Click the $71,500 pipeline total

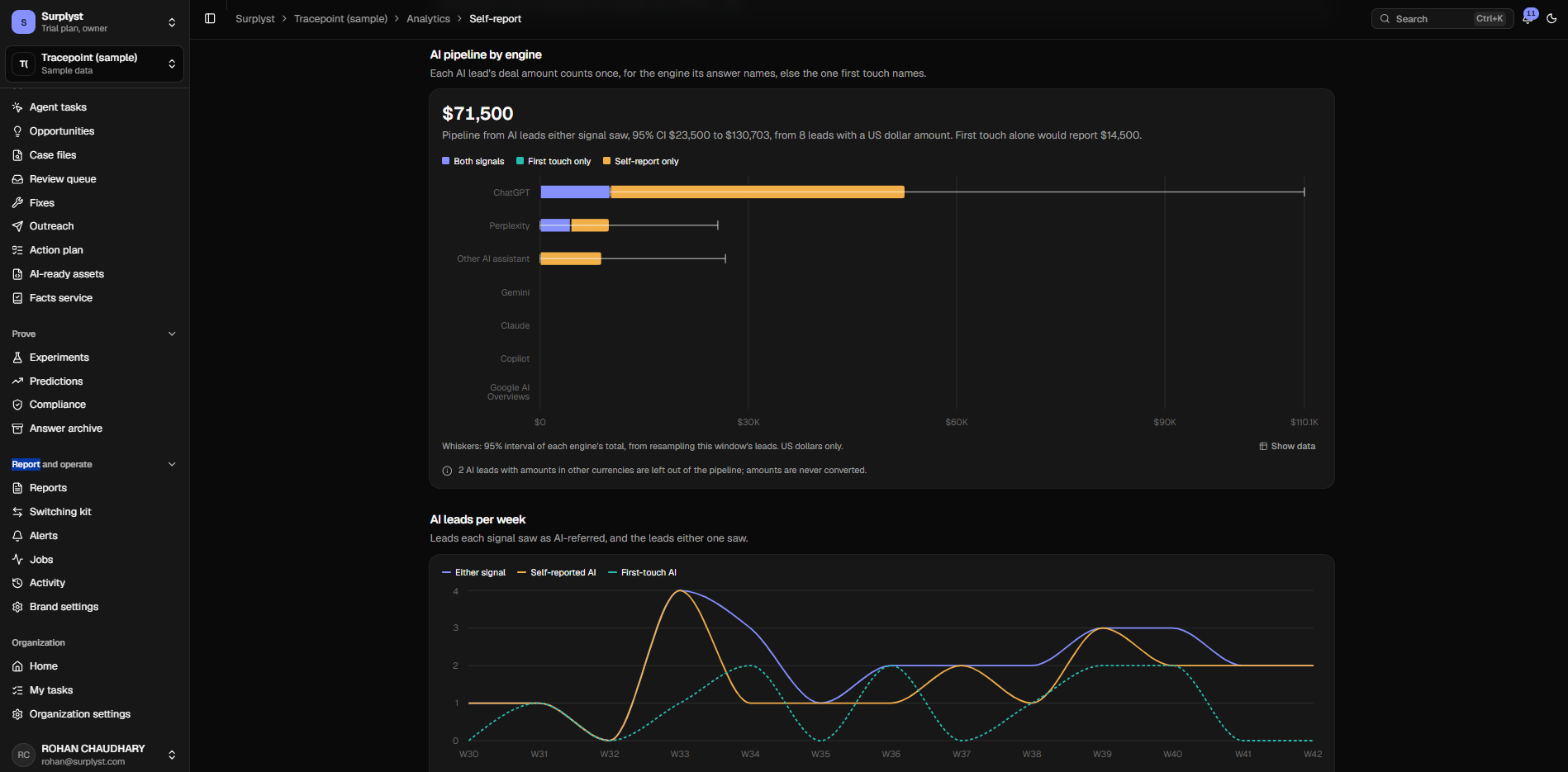tap(478, 114)
